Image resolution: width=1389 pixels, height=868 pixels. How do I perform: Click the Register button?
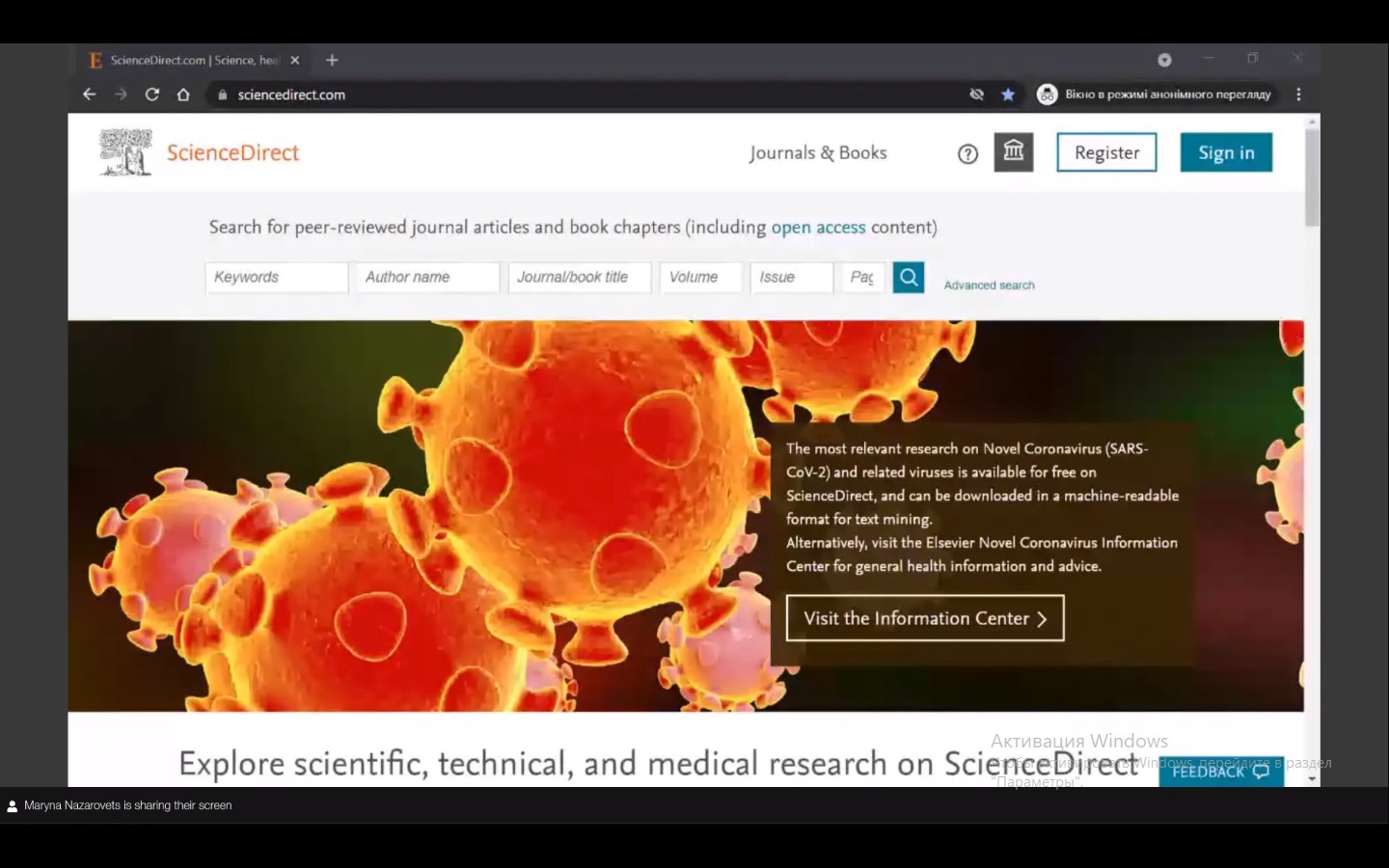1106,152
